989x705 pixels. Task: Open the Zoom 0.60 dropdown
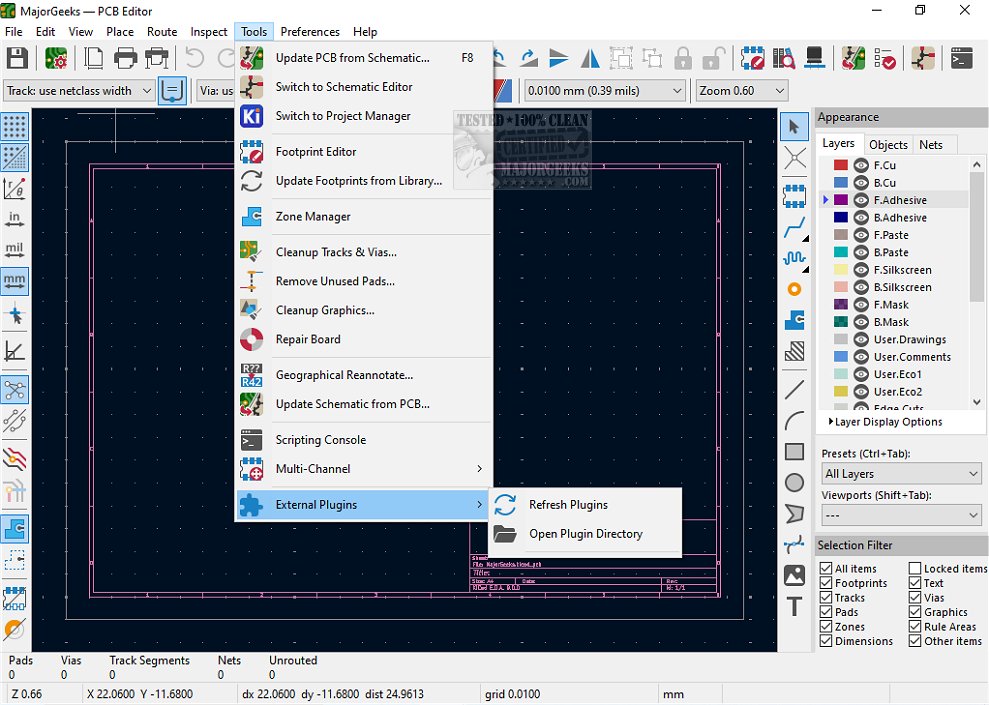click(x=742, y=91)
